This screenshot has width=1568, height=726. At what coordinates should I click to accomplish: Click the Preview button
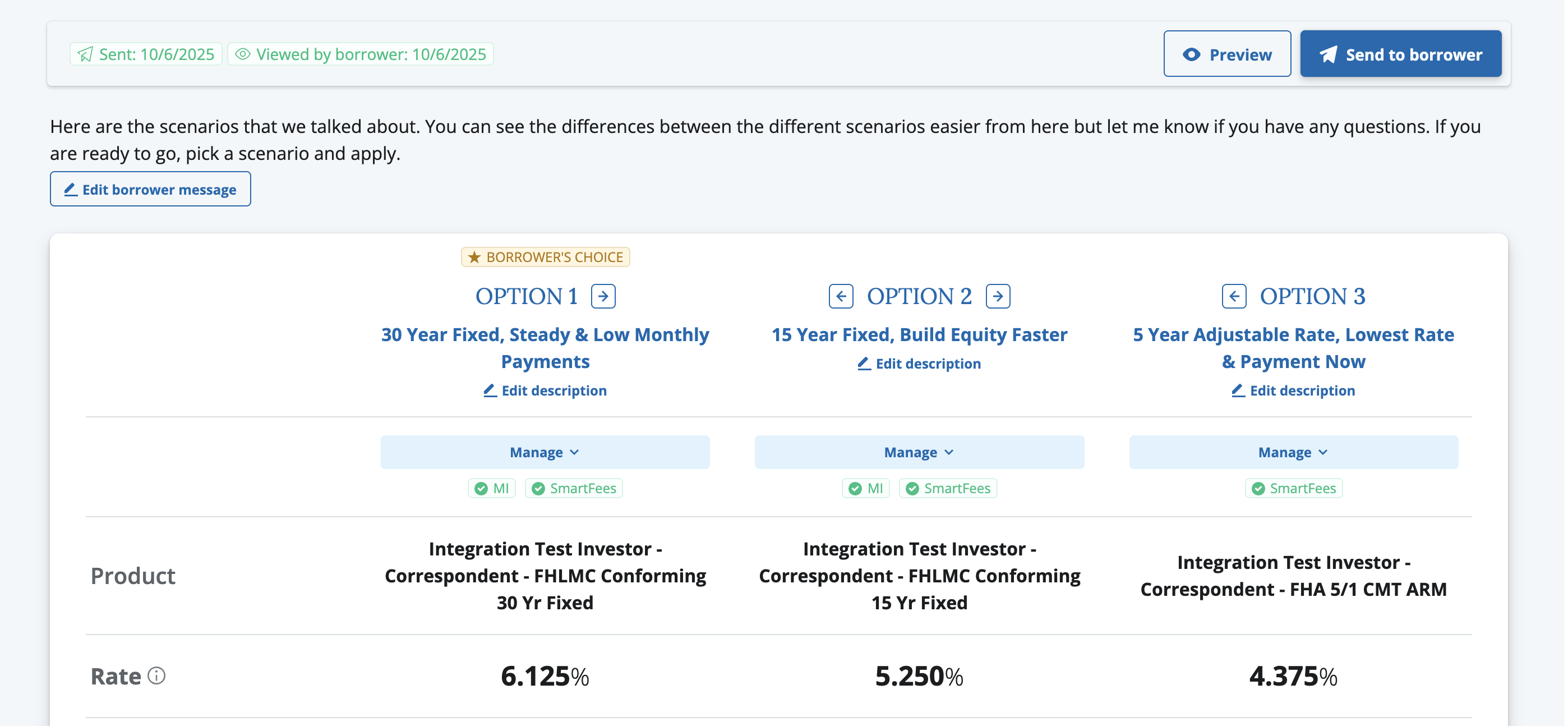1226,54
